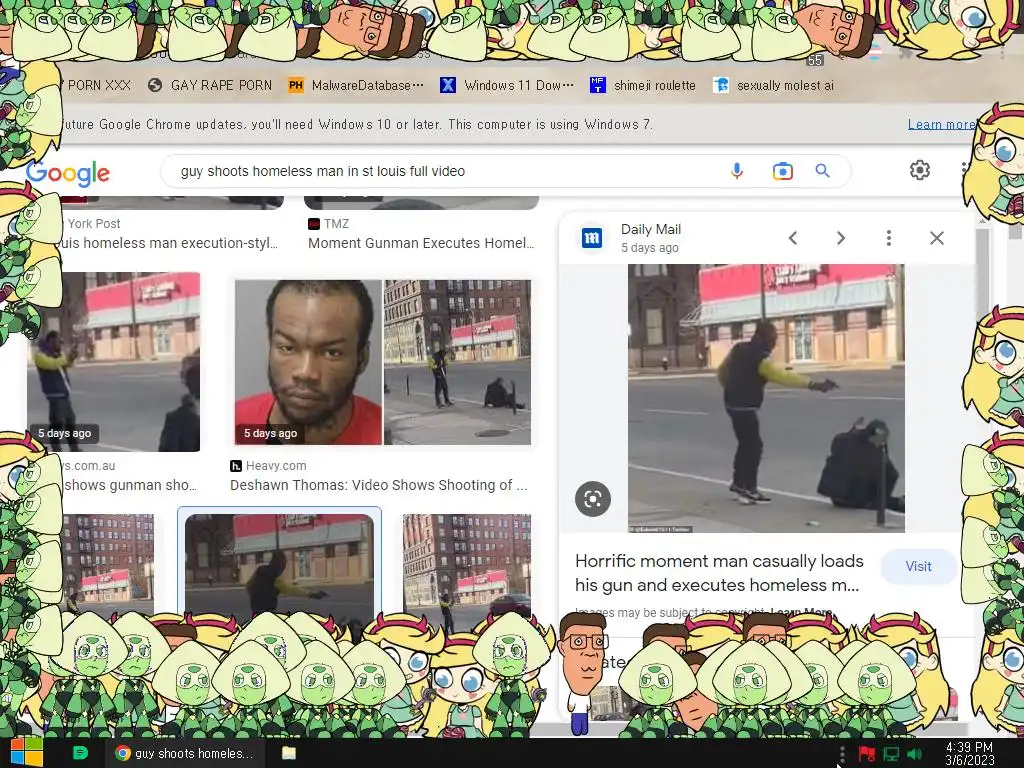1024x768 pixels.
Task: Click inside the Google search query field
Action: point(444,171)
